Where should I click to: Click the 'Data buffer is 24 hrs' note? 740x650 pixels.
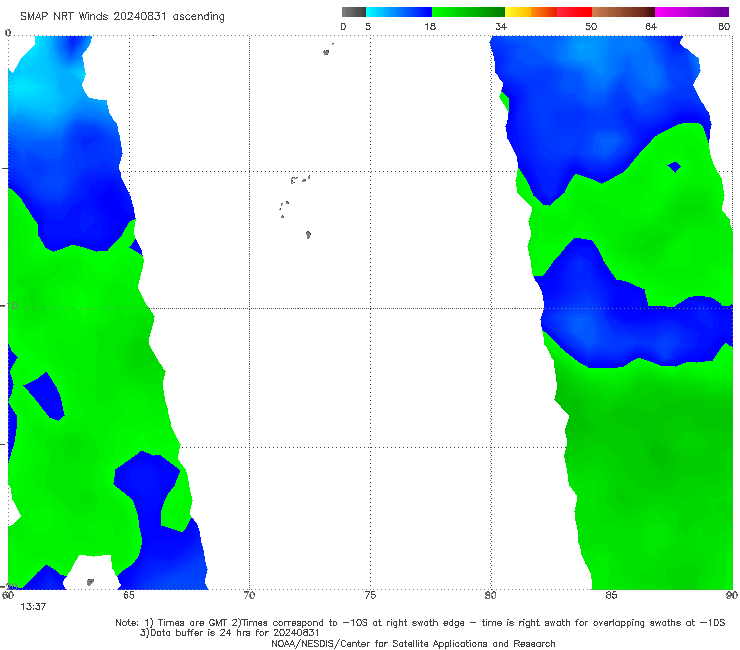point(230,633)
